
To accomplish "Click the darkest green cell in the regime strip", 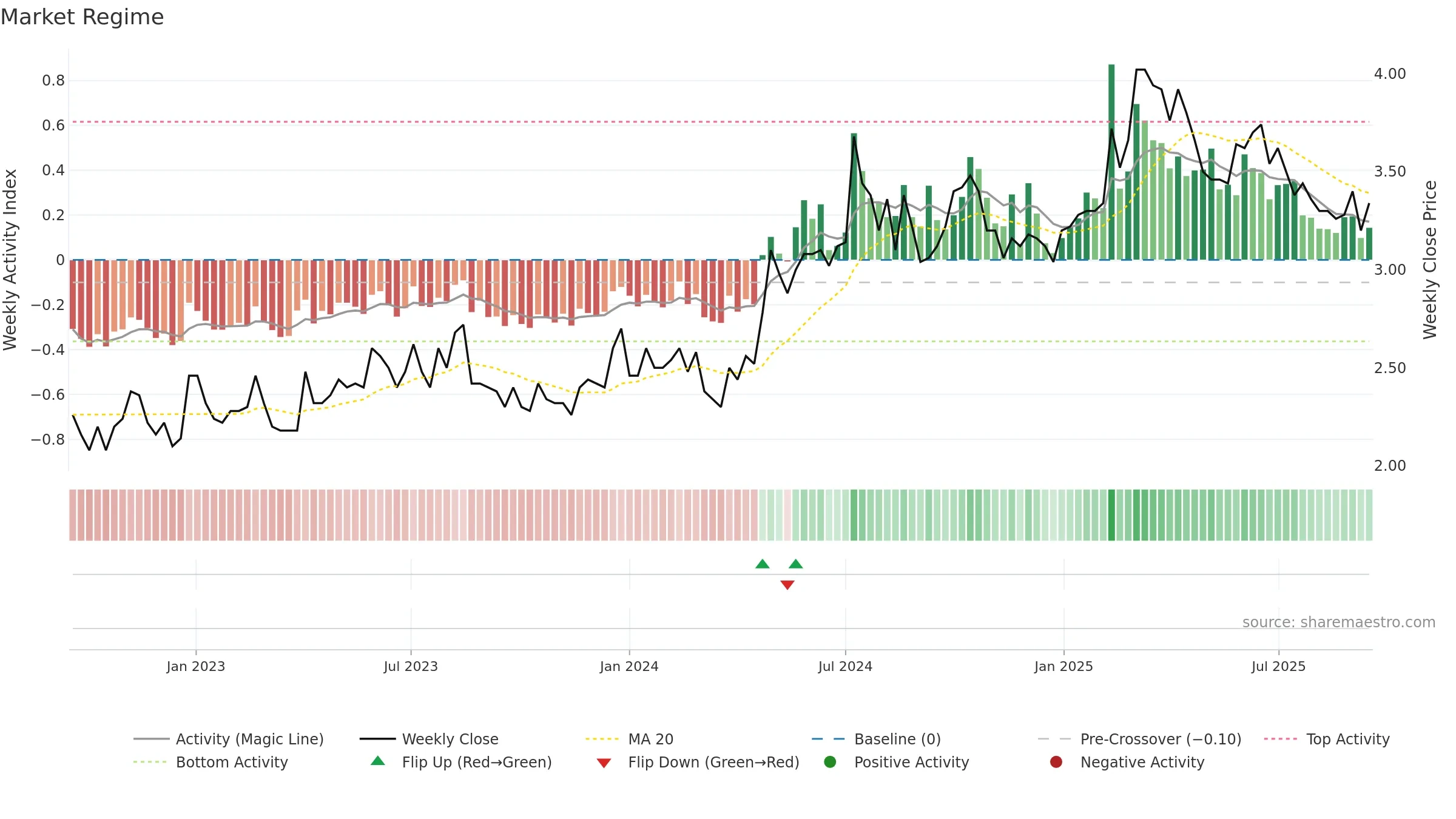I will click(x=1111, y=515).
